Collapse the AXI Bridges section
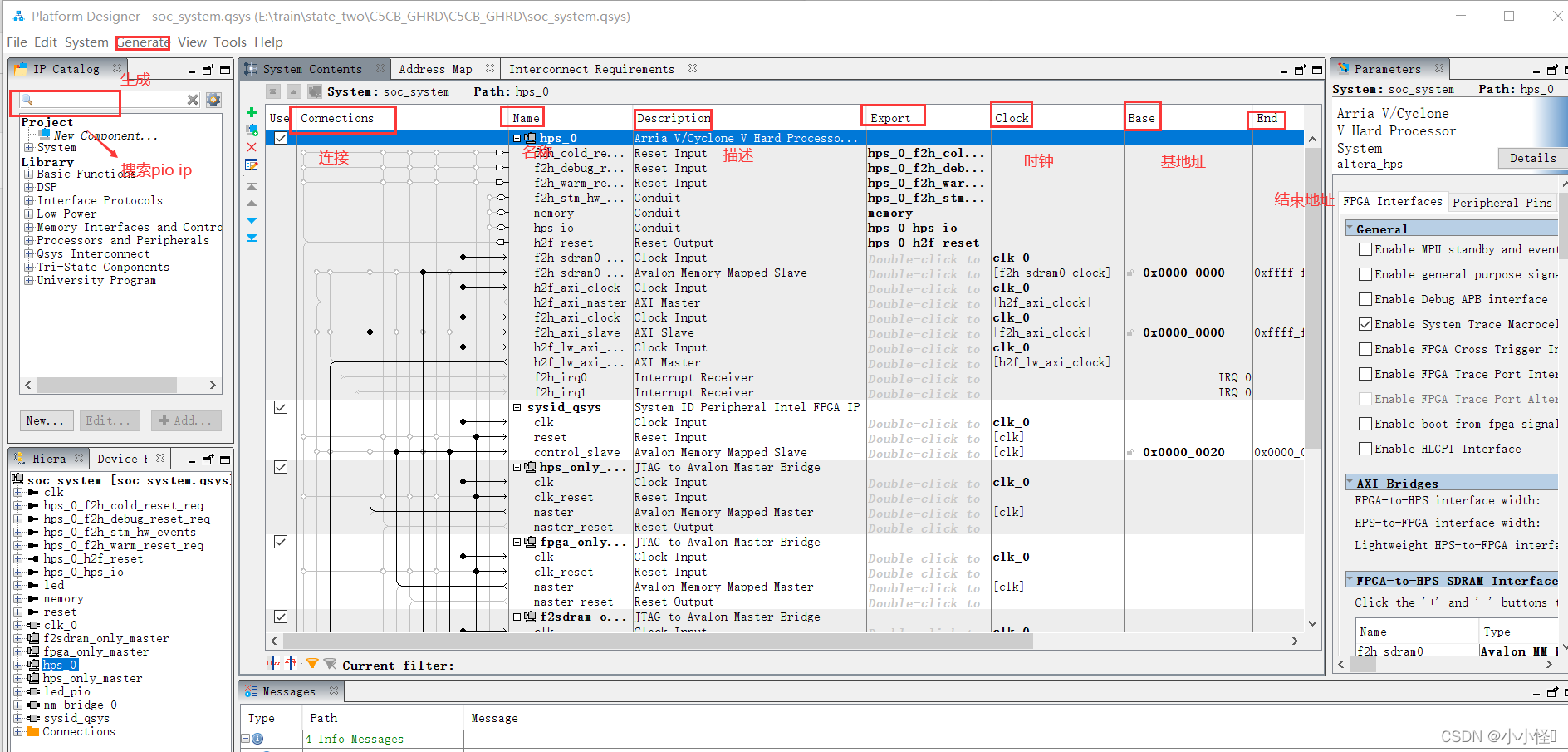The image size is (1568, 752). tap(1350, 483)
